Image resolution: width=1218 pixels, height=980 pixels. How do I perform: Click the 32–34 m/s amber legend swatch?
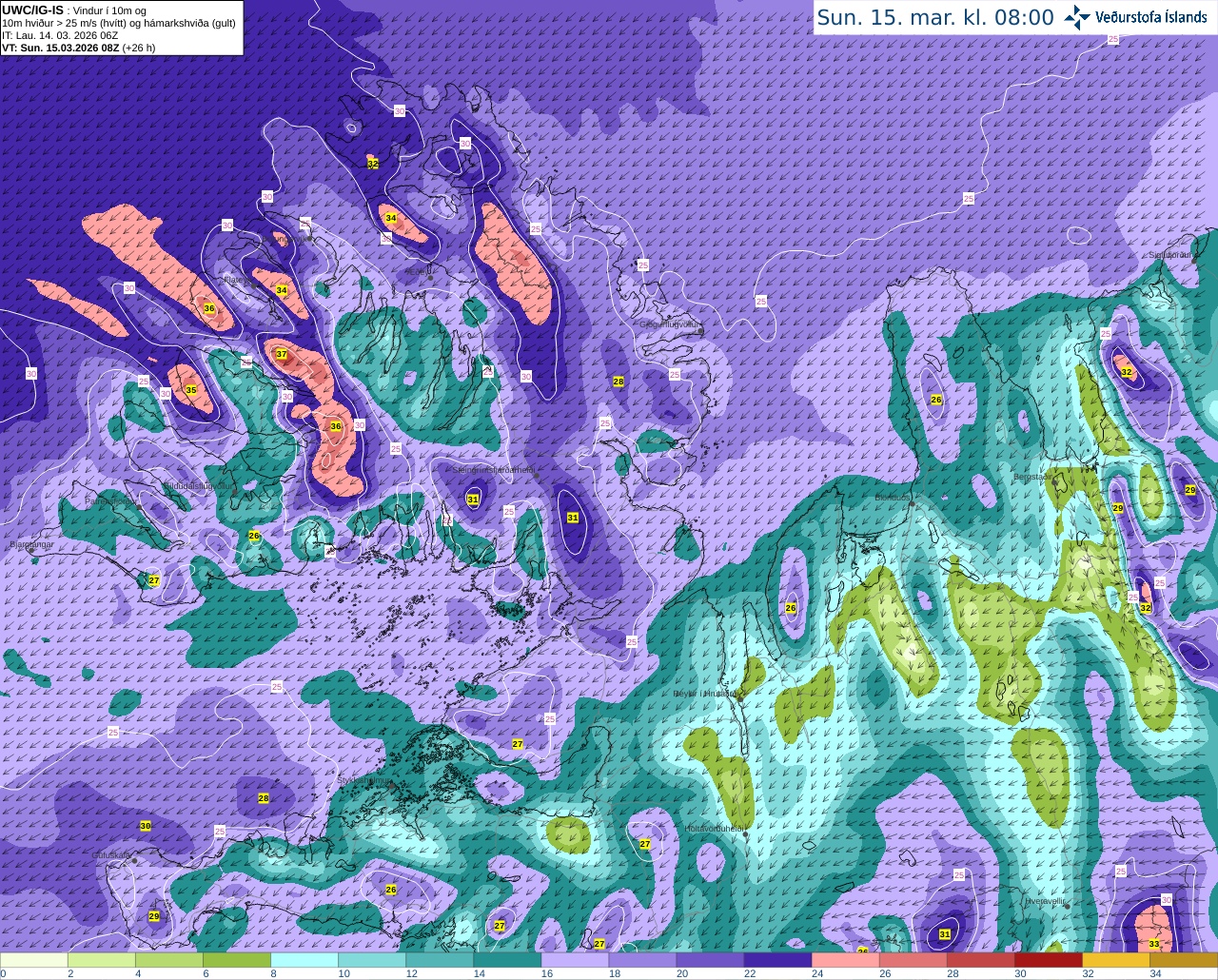tap(1115, 960)
